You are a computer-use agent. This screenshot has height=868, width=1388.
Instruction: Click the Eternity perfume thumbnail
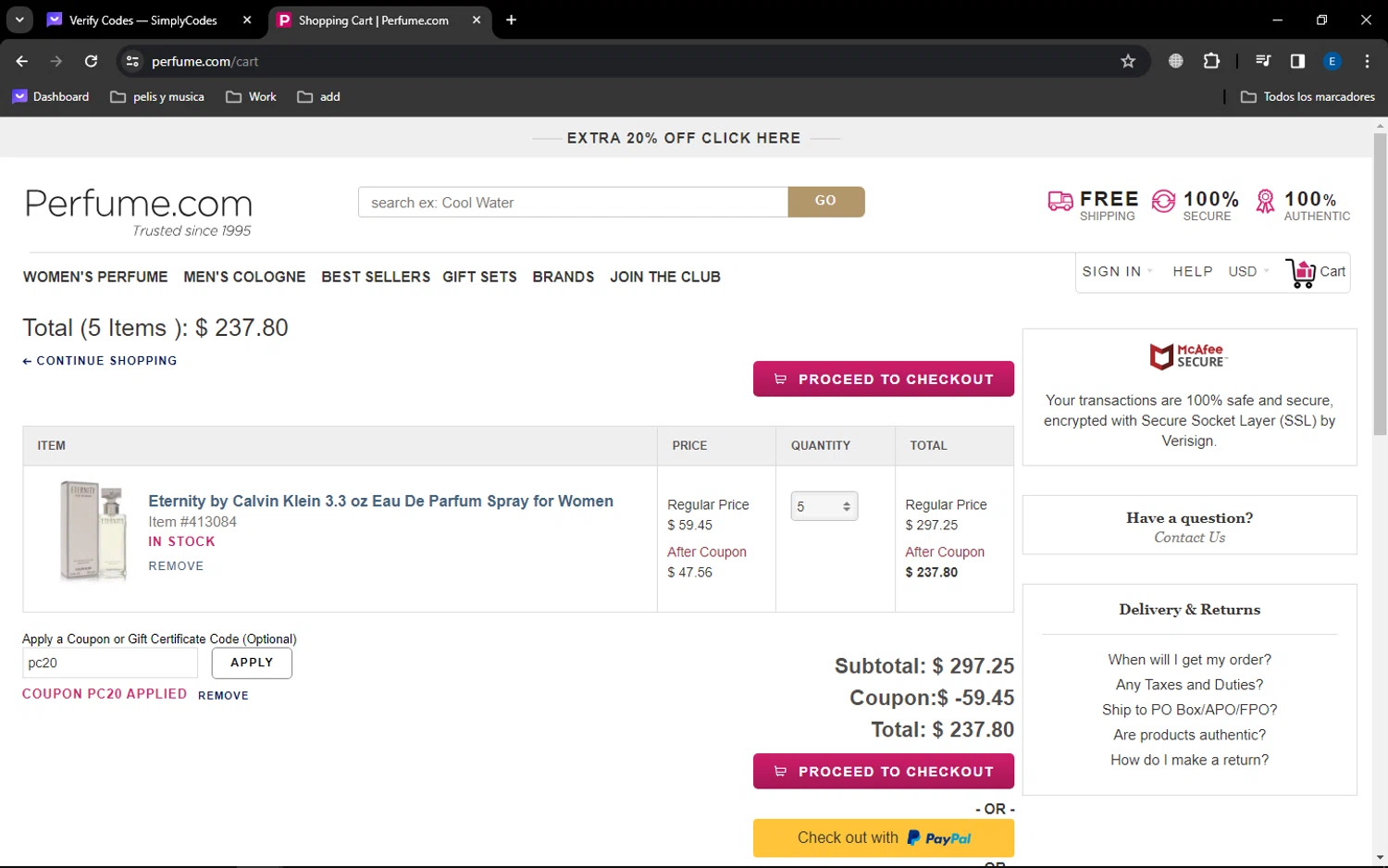(93, 531)
